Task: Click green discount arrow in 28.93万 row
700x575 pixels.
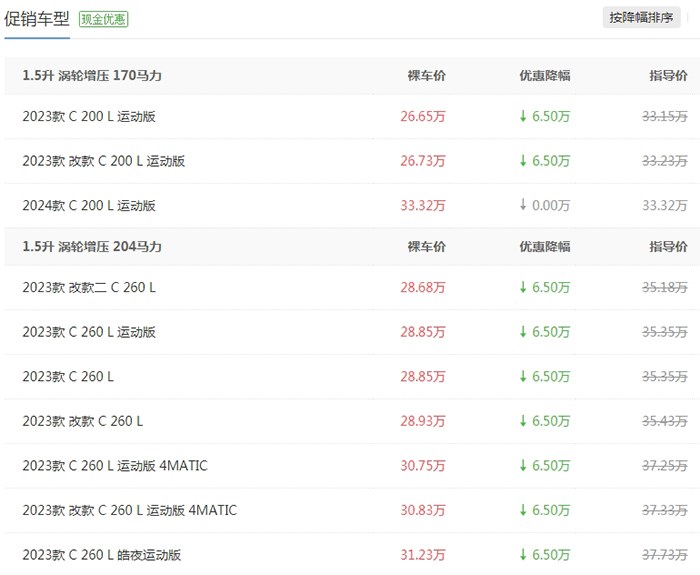Action: (522, 421)
